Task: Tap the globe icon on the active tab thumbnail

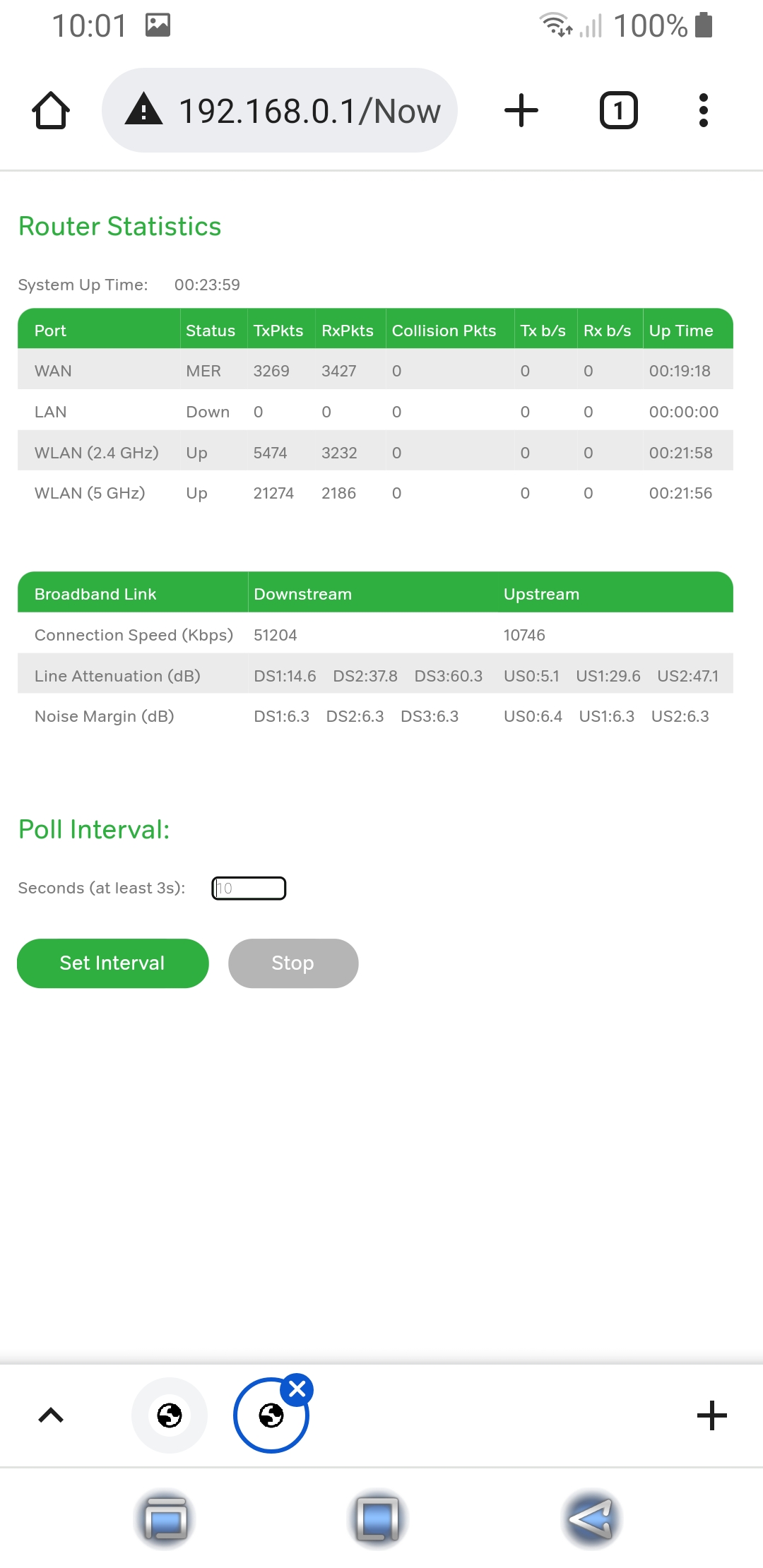Action: [x=271, y=1416]
